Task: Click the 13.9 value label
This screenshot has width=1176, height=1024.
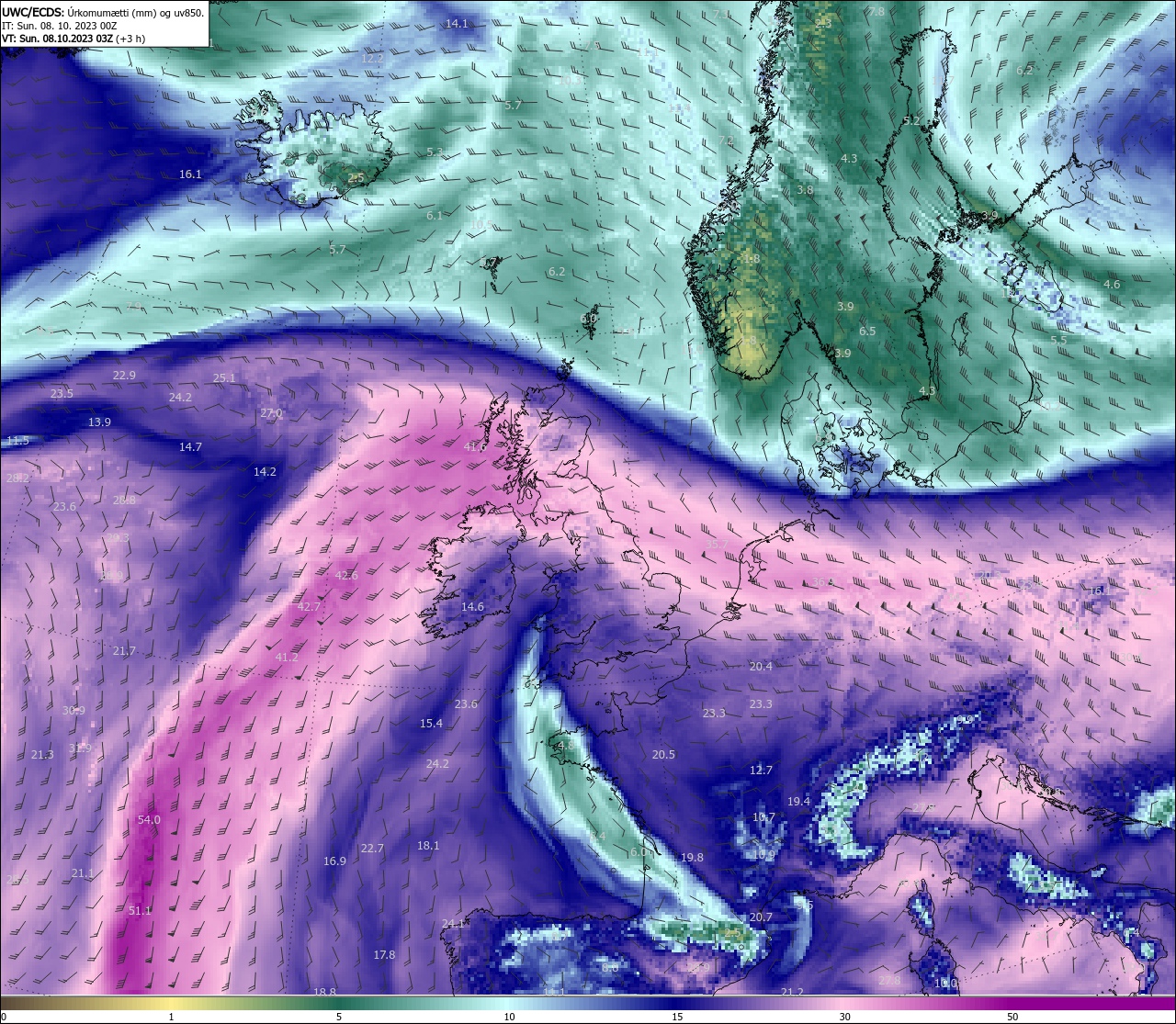Action: point(99,422)
